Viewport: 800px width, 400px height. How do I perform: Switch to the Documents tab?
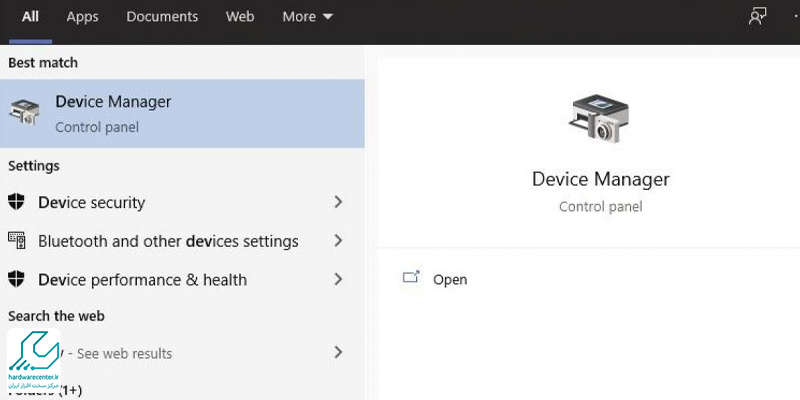(162, 17)
